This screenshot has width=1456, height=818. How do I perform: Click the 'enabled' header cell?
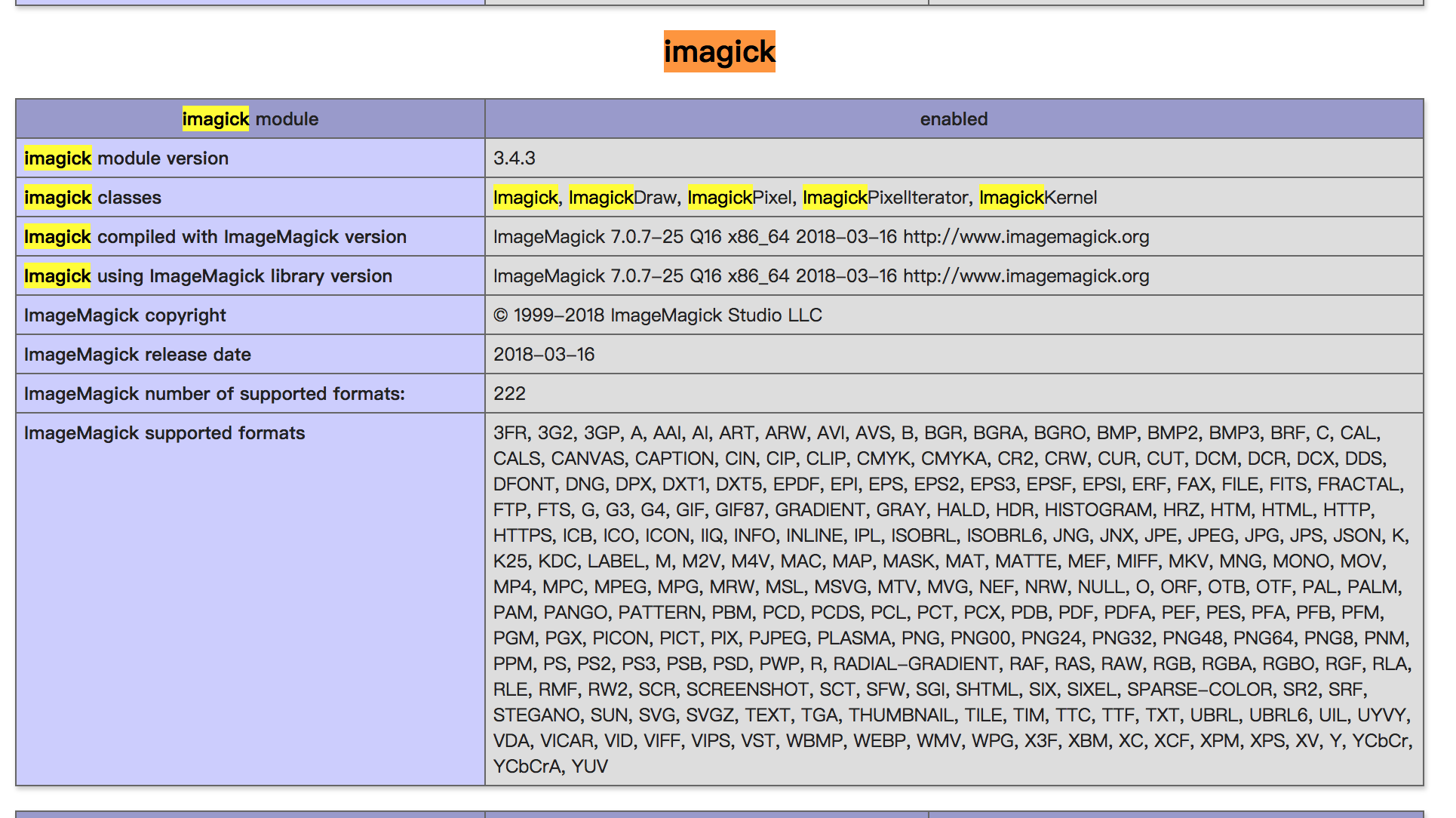[x=954, y=118]
